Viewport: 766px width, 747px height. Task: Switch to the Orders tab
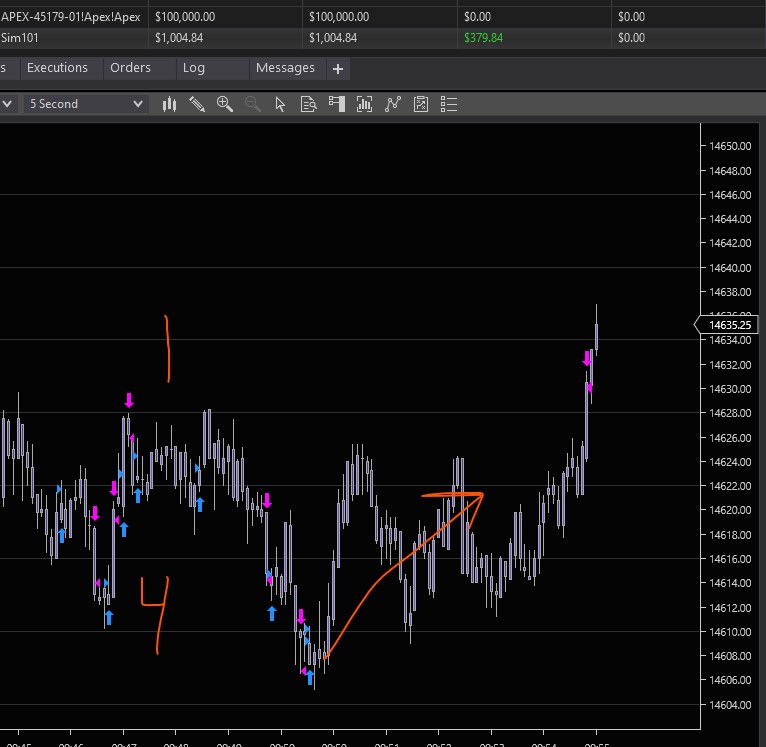coord(130,68)
